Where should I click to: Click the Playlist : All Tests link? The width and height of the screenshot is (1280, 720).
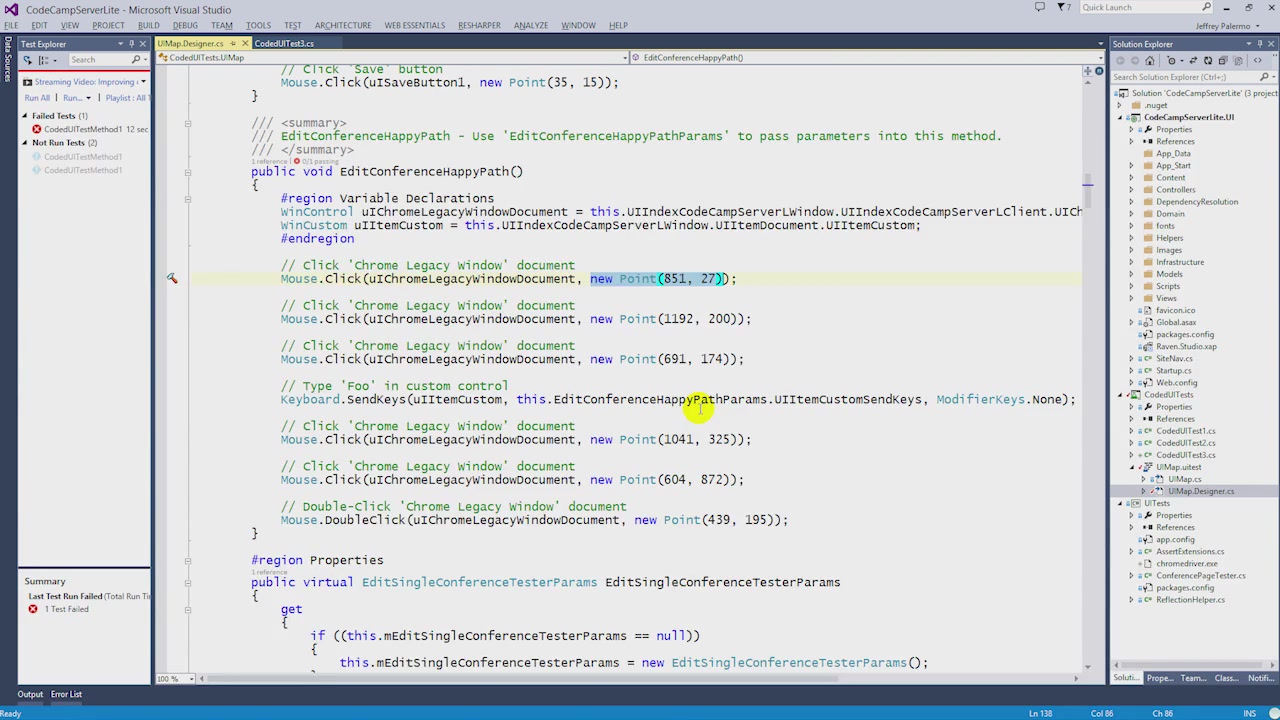(x=127, y=98)
